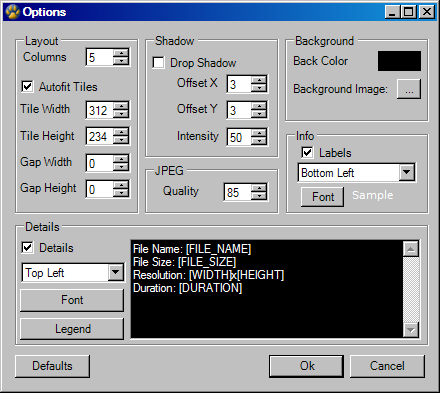The width and height of the screenshot is (440, 393).
Task: Uncheck the Details checkbox
Action: (27, 248)
